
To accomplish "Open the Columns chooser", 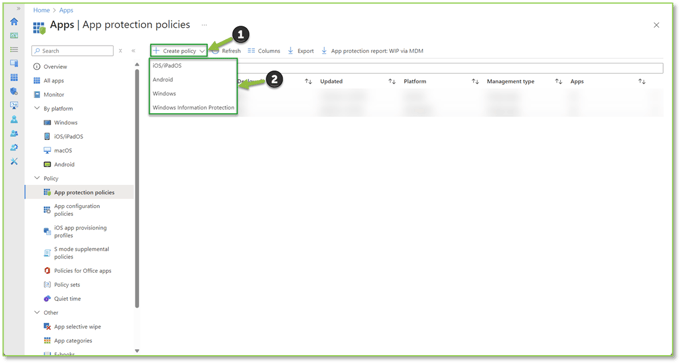I will tap(264, 51).
